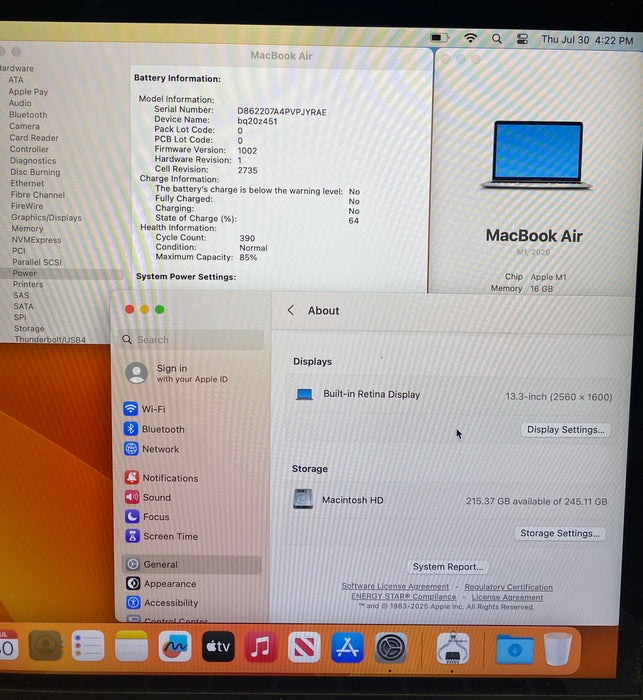This screenshot has height=700, width=643.
Task: Open Software License Agreement link
Action: 395,586
